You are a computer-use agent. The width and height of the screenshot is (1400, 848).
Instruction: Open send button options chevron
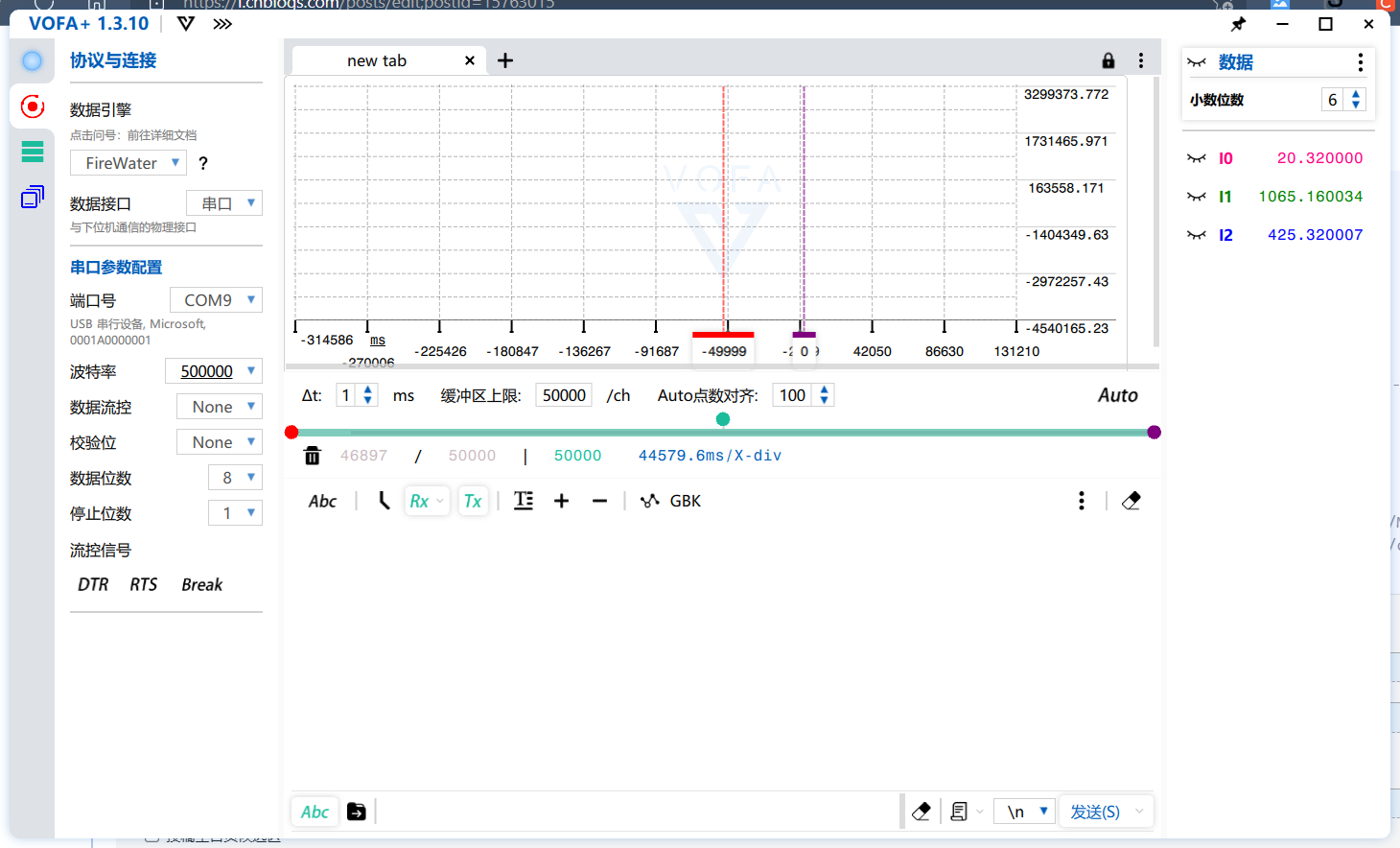1139,812
